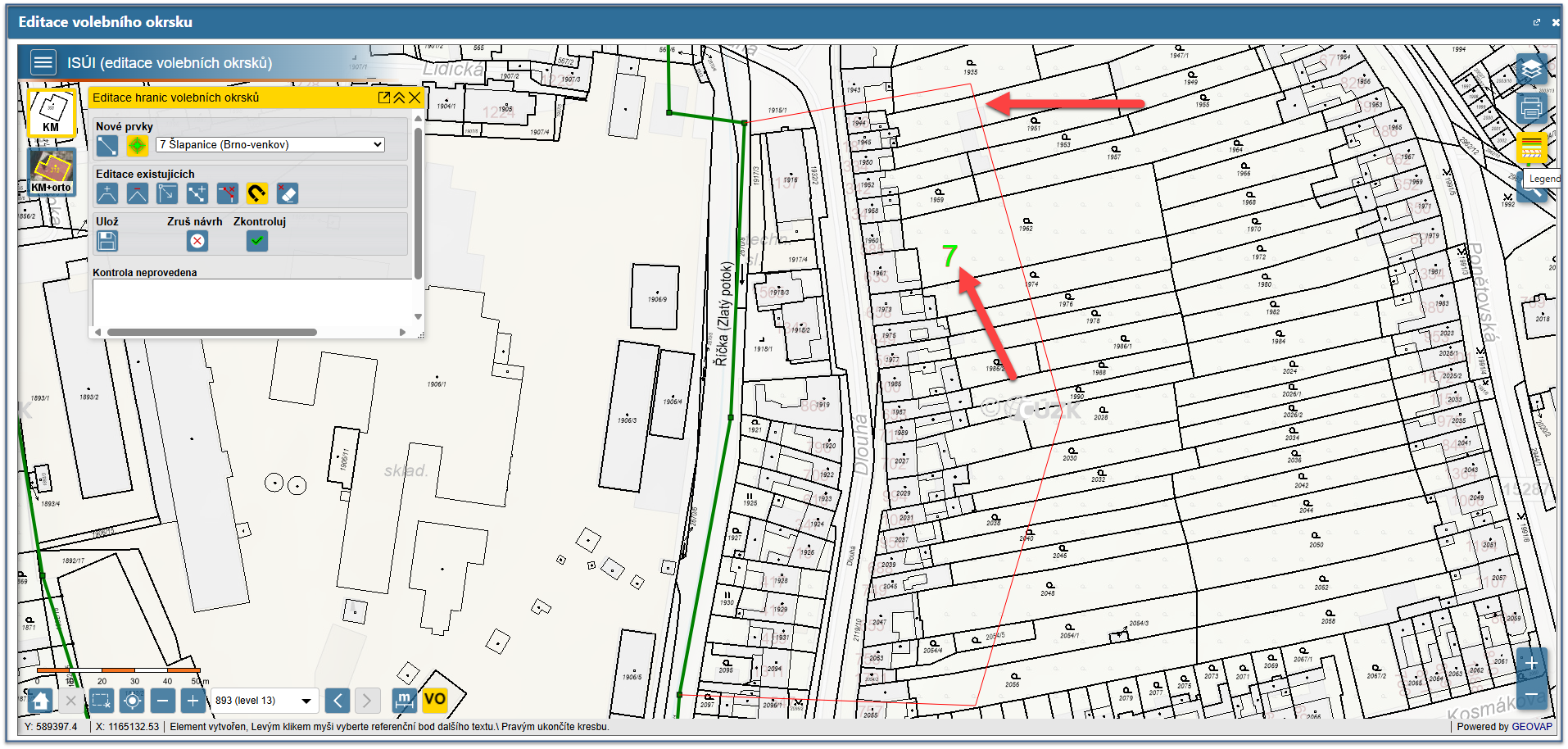The height and width of the screenshot is (749, 1568).
Task: Open the map layers panel
Action: [x=1531, y=70]
